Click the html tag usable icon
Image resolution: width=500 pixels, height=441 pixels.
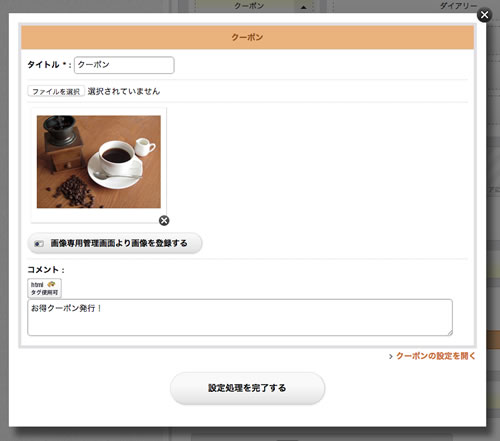pos(44,288)
